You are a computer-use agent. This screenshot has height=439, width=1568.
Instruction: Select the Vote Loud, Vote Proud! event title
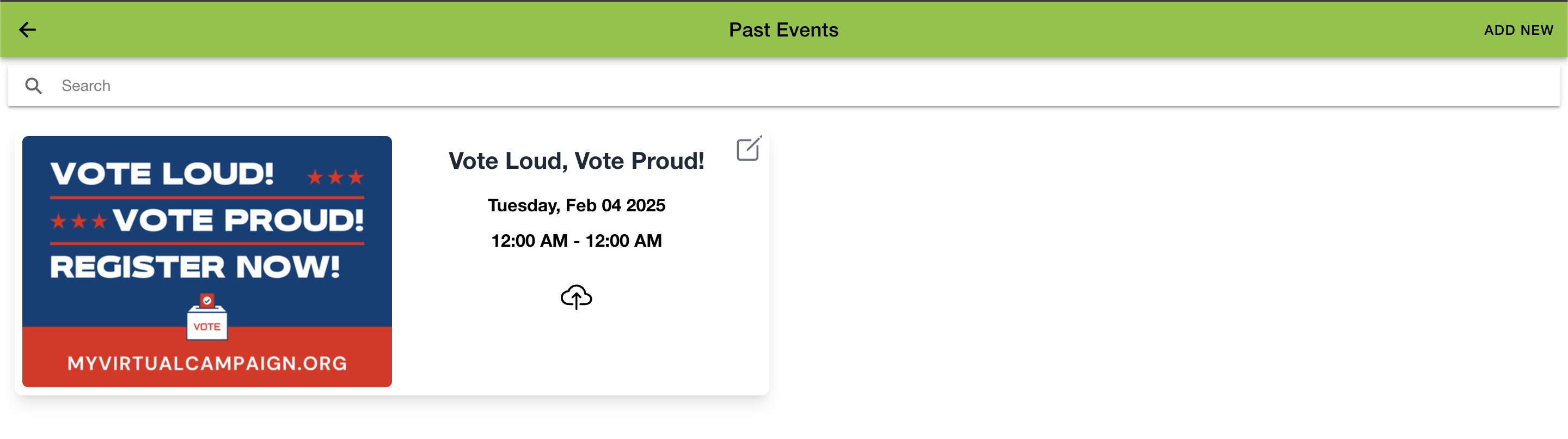tap(576, 161)
